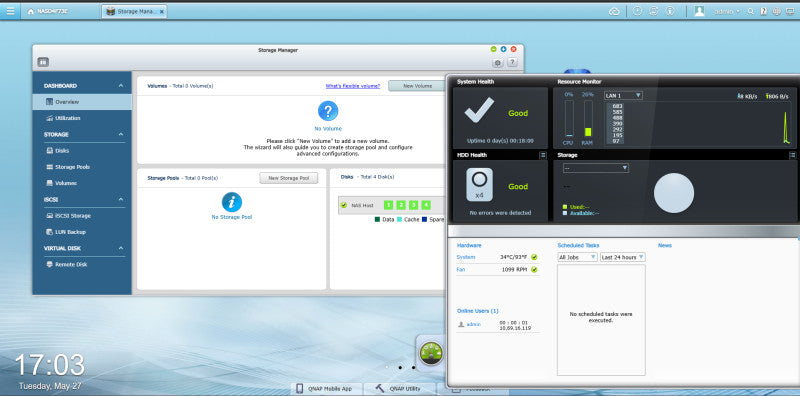The width and height of the screenshot is (800, 396).
Task: Click the NAS Host status check icon
Action: point(344,205)
